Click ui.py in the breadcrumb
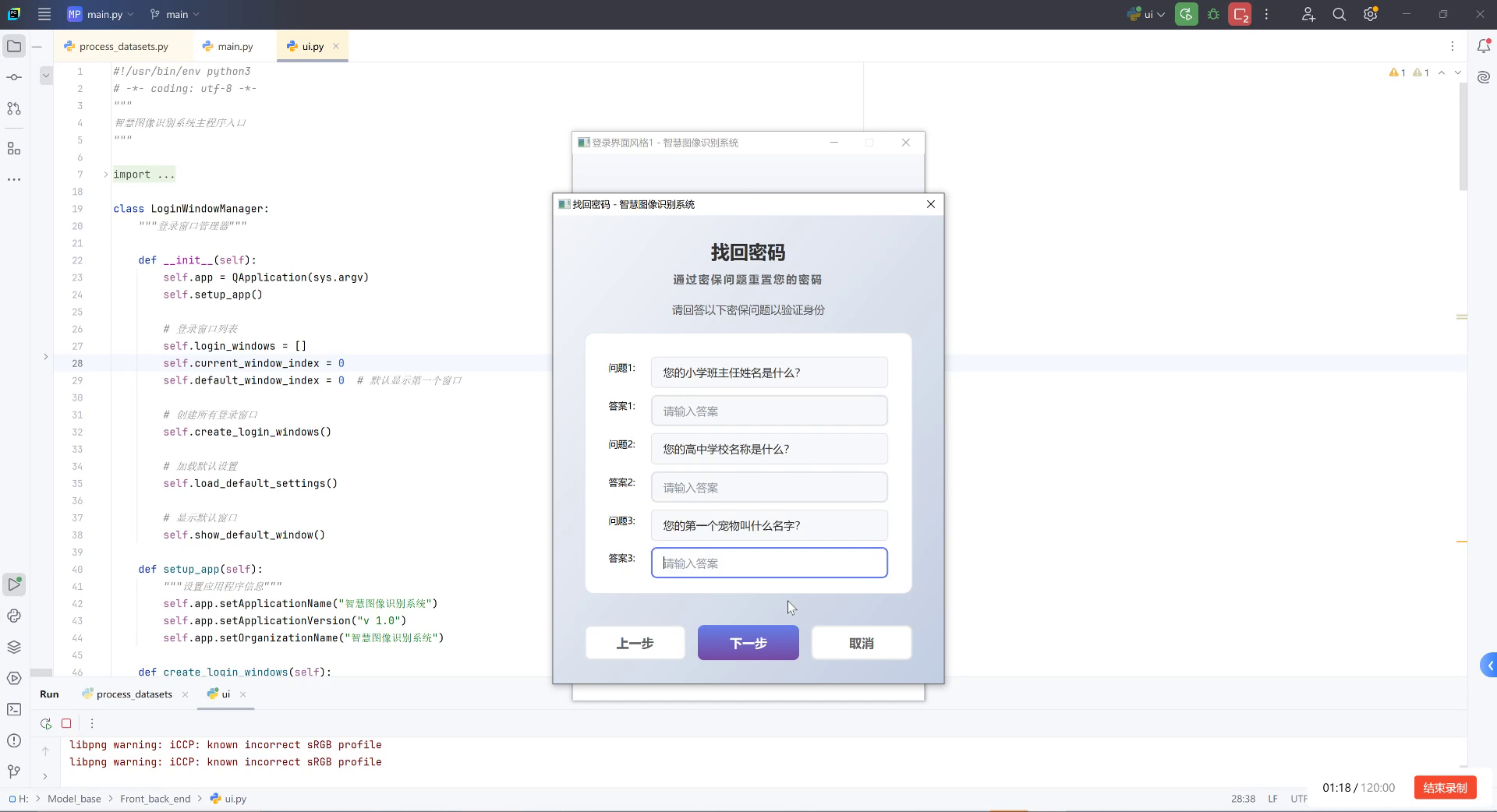The height and width of the screenshot is (812, 1497). [228, 799]
